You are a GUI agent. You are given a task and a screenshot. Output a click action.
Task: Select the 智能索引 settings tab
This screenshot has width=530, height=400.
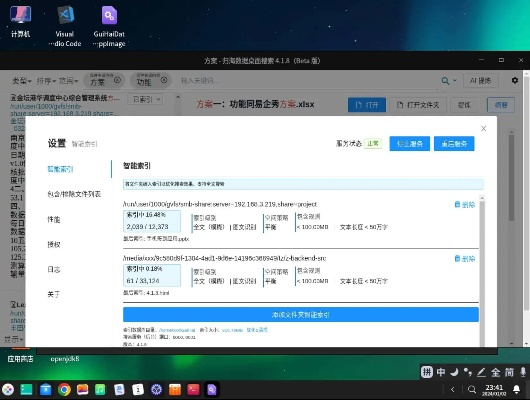coord(60,169)
